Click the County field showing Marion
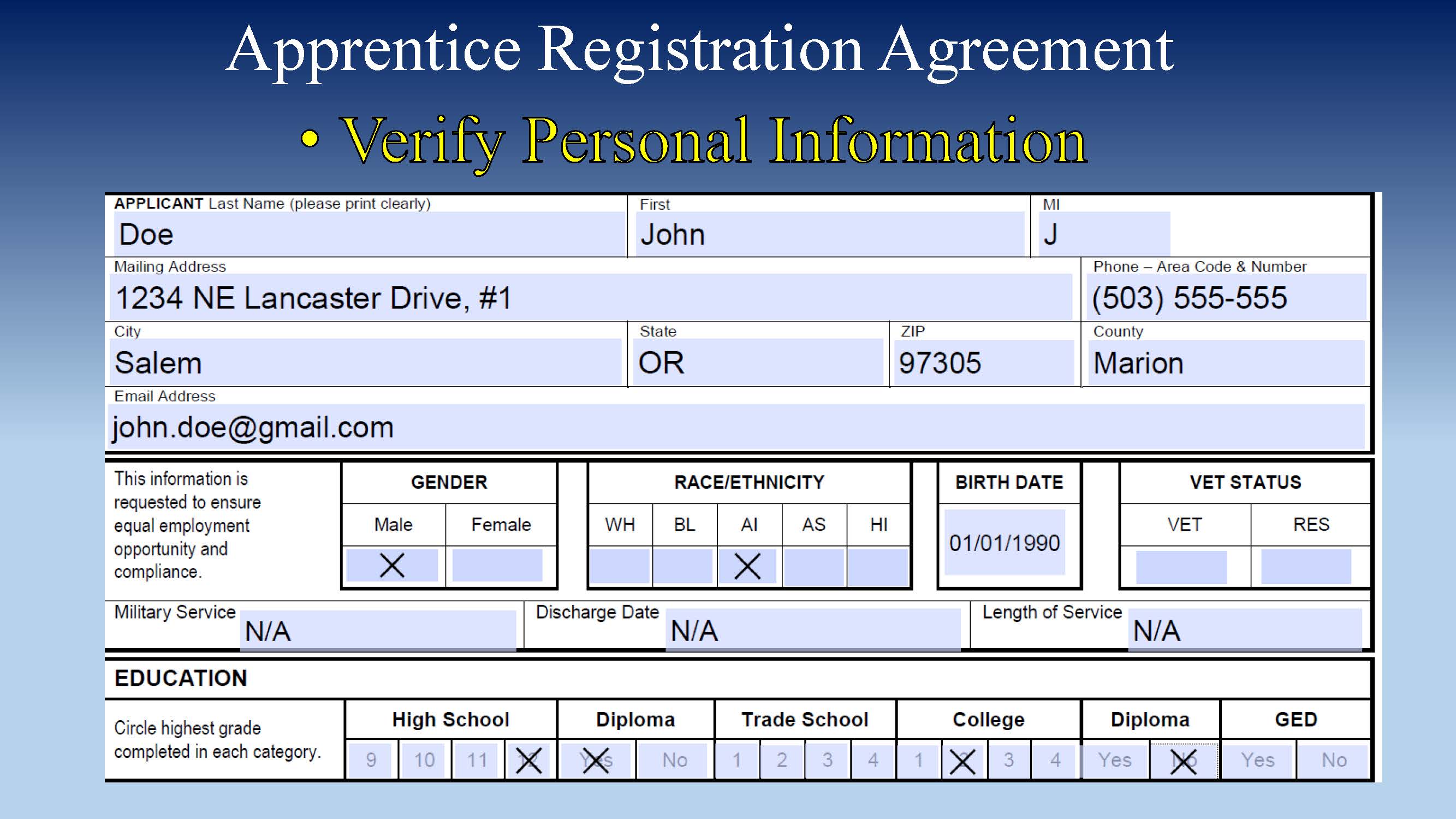The height and width of the screenshot is (819, 1456). [x=1226, y=363]
